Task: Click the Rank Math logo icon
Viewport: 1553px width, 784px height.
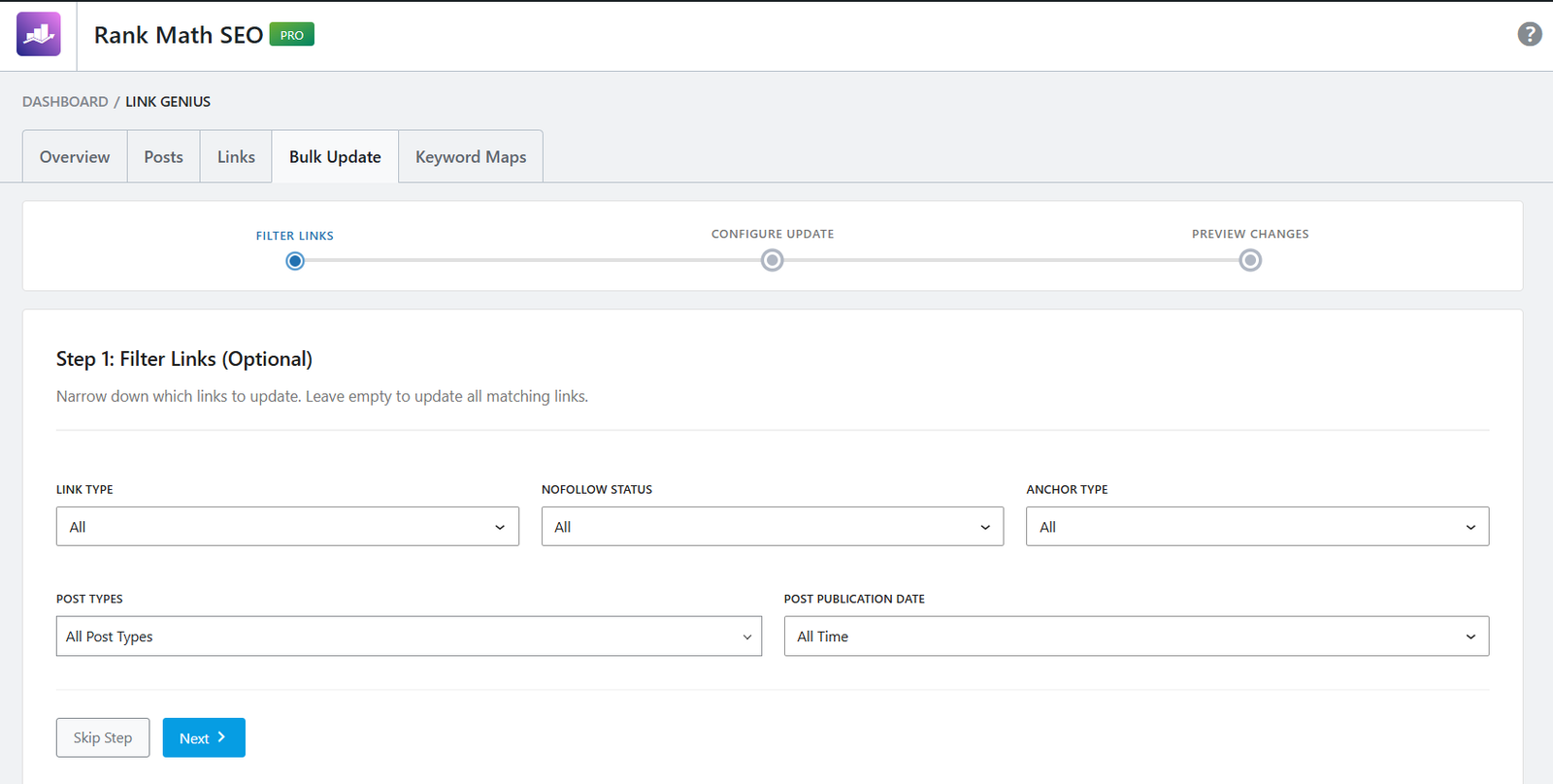Action: click(39, 35)
